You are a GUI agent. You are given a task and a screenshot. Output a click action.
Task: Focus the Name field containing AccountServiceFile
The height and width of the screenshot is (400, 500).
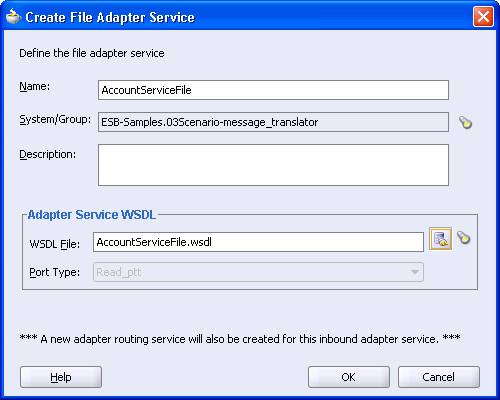(273, 90)
